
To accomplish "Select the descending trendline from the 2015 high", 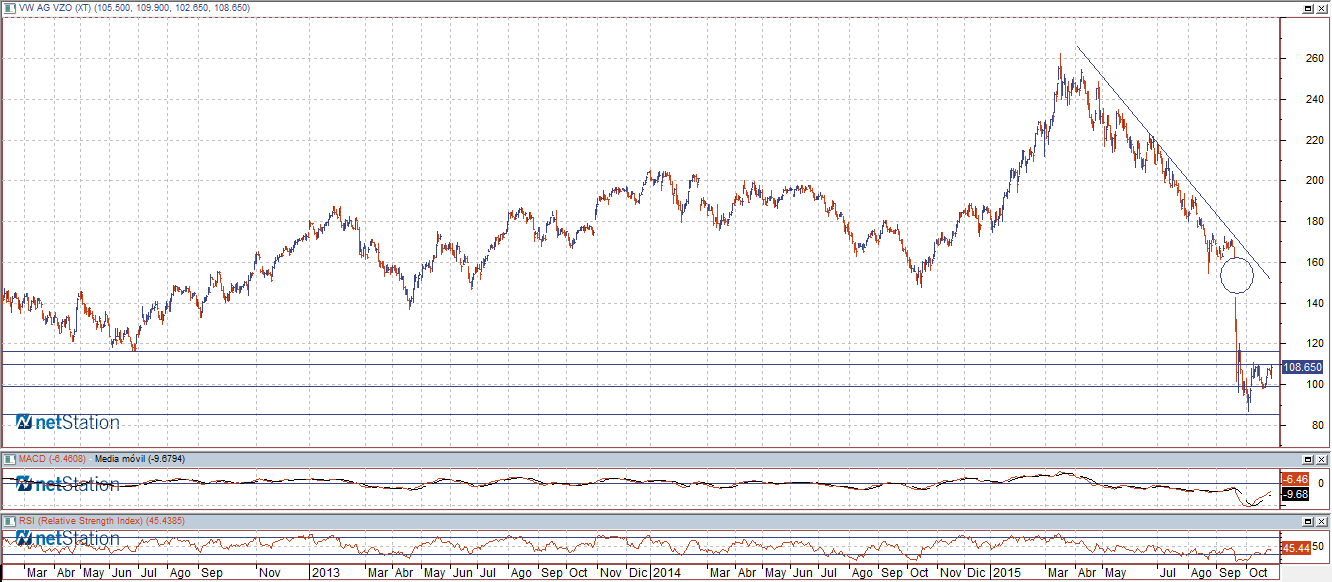I will tap(1172, 162).
